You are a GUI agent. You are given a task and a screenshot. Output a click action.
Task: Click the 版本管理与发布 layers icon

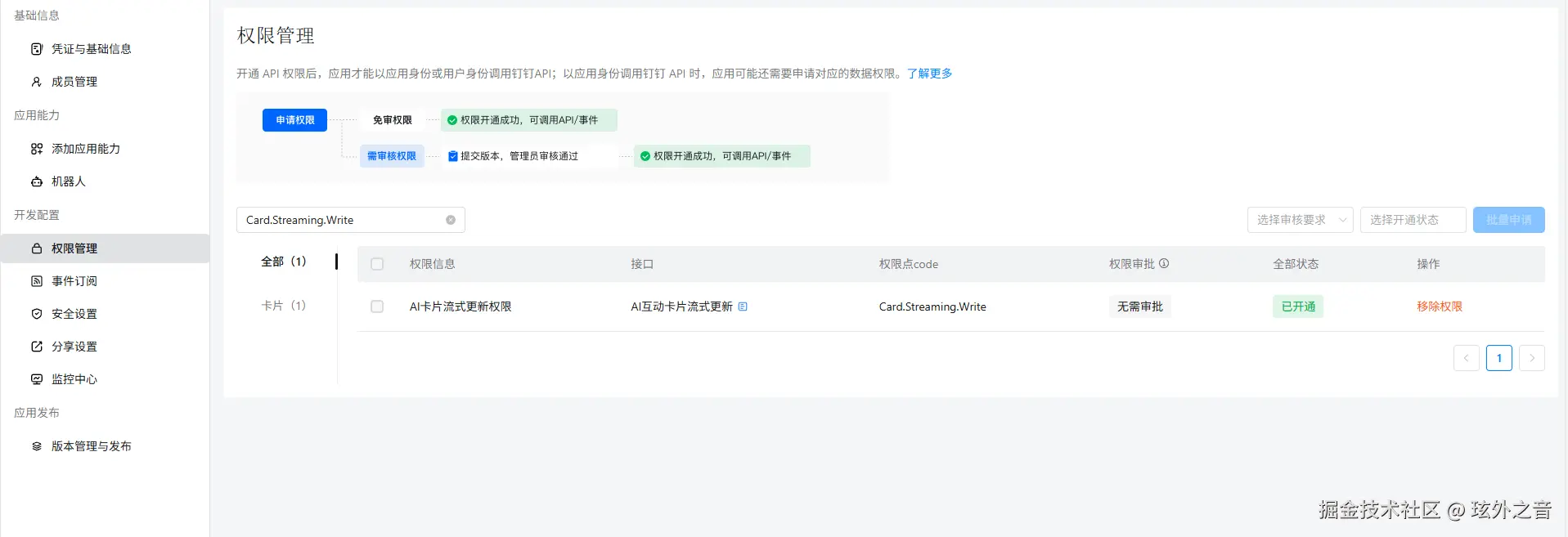36,446
